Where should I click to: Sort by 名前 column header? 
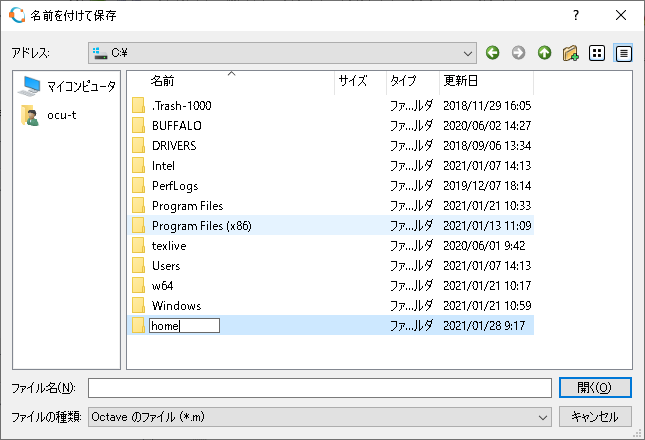click(x=162, y=80)
